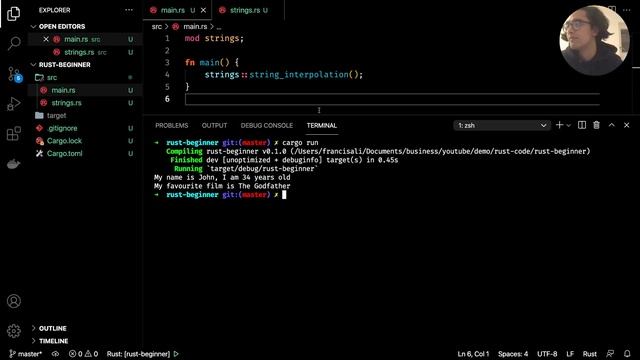The width and height of the screenshot is (640, 360).
Task: Switch to the Debug Console tab
Action: [267, 125]
